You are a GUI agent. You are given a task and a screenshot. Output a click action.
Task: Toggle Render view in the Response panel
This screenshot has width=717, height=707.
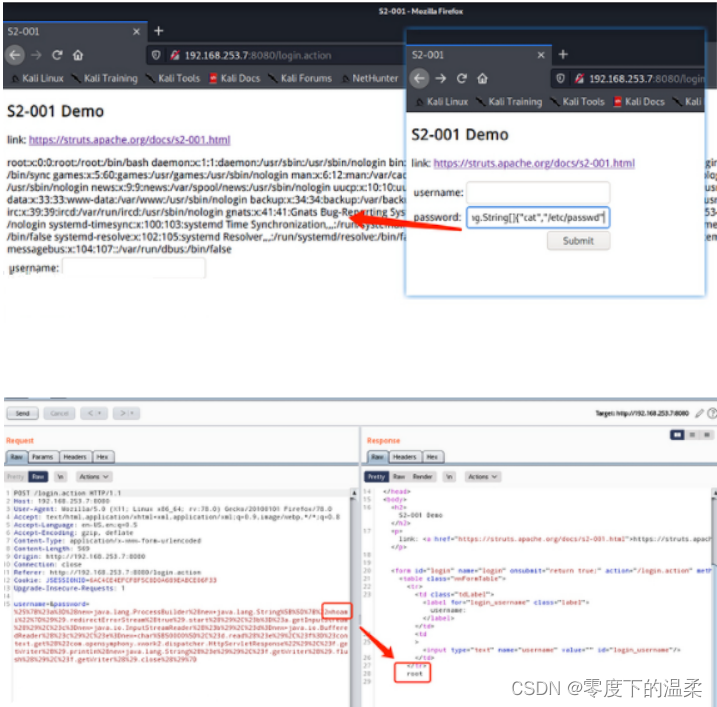tap(423, 477)
